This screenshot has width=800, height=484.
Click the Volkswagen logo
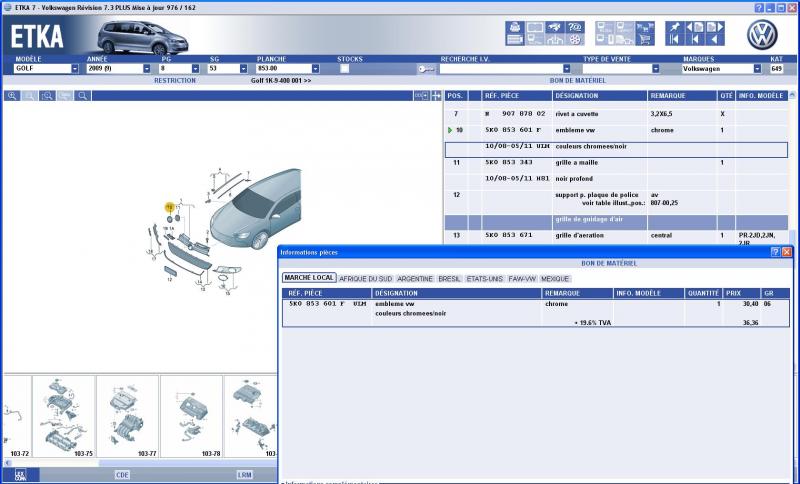tap(762, 35)
